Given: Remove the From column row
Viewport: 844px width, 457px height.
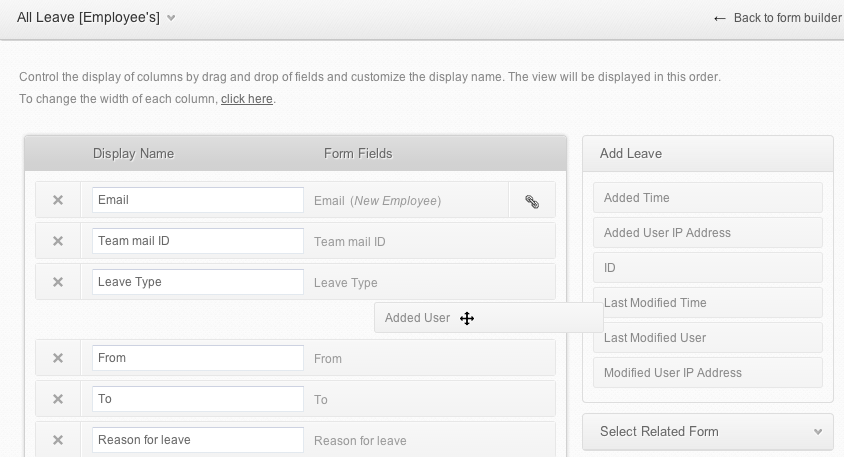Looking at the screenshot, I should [x=58, y=358].
